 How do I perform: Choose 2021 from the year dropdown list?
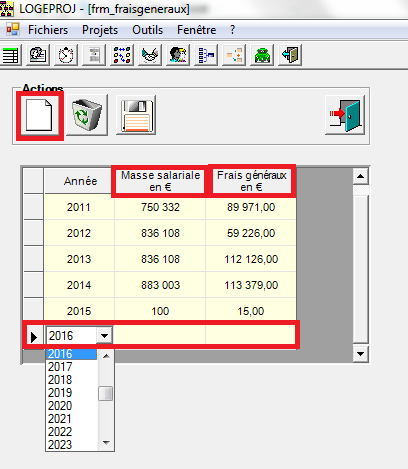click(x=60, y=419)
